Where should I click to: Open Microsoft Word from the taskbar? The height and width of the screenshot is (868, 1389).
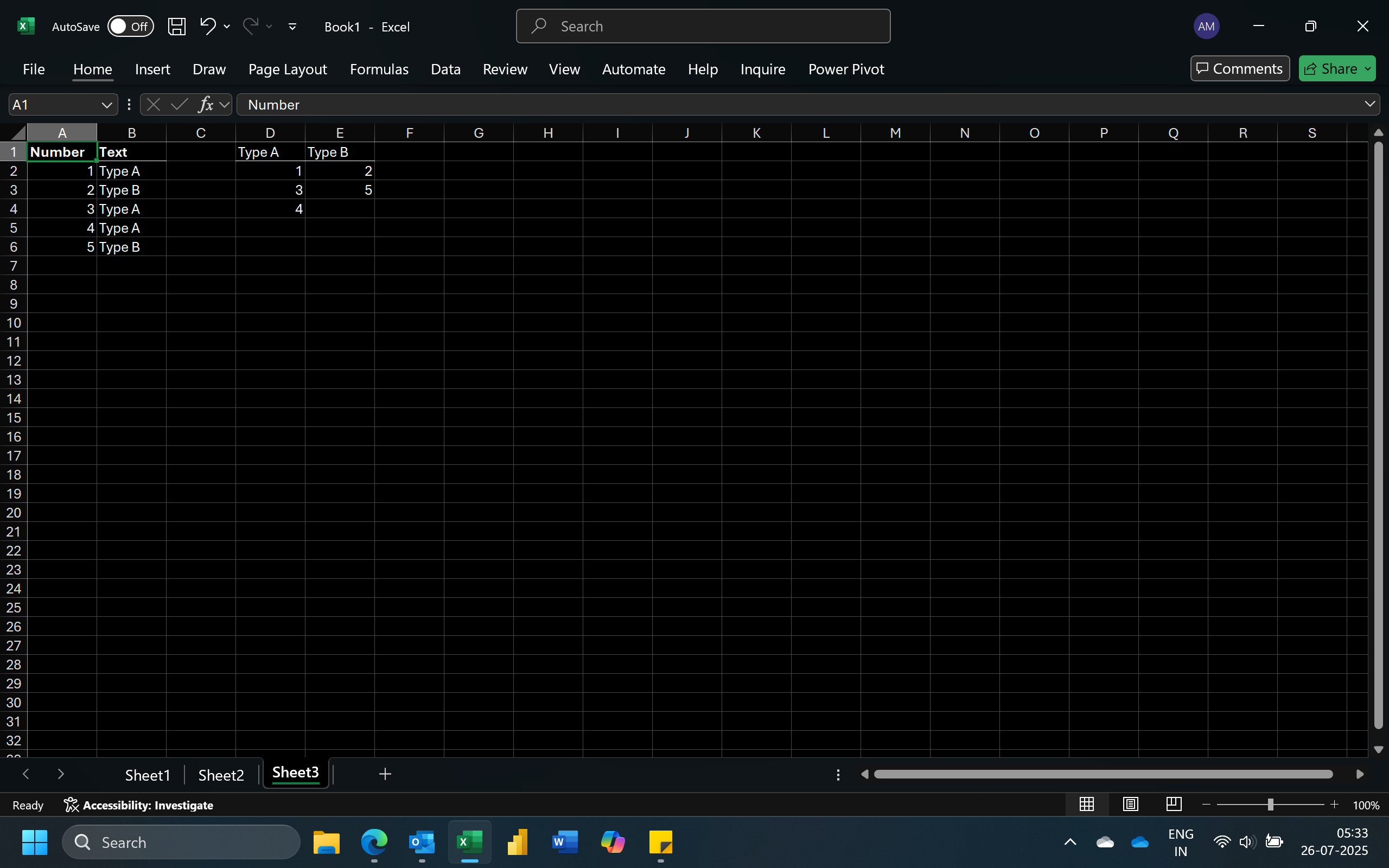coord(565,842)
